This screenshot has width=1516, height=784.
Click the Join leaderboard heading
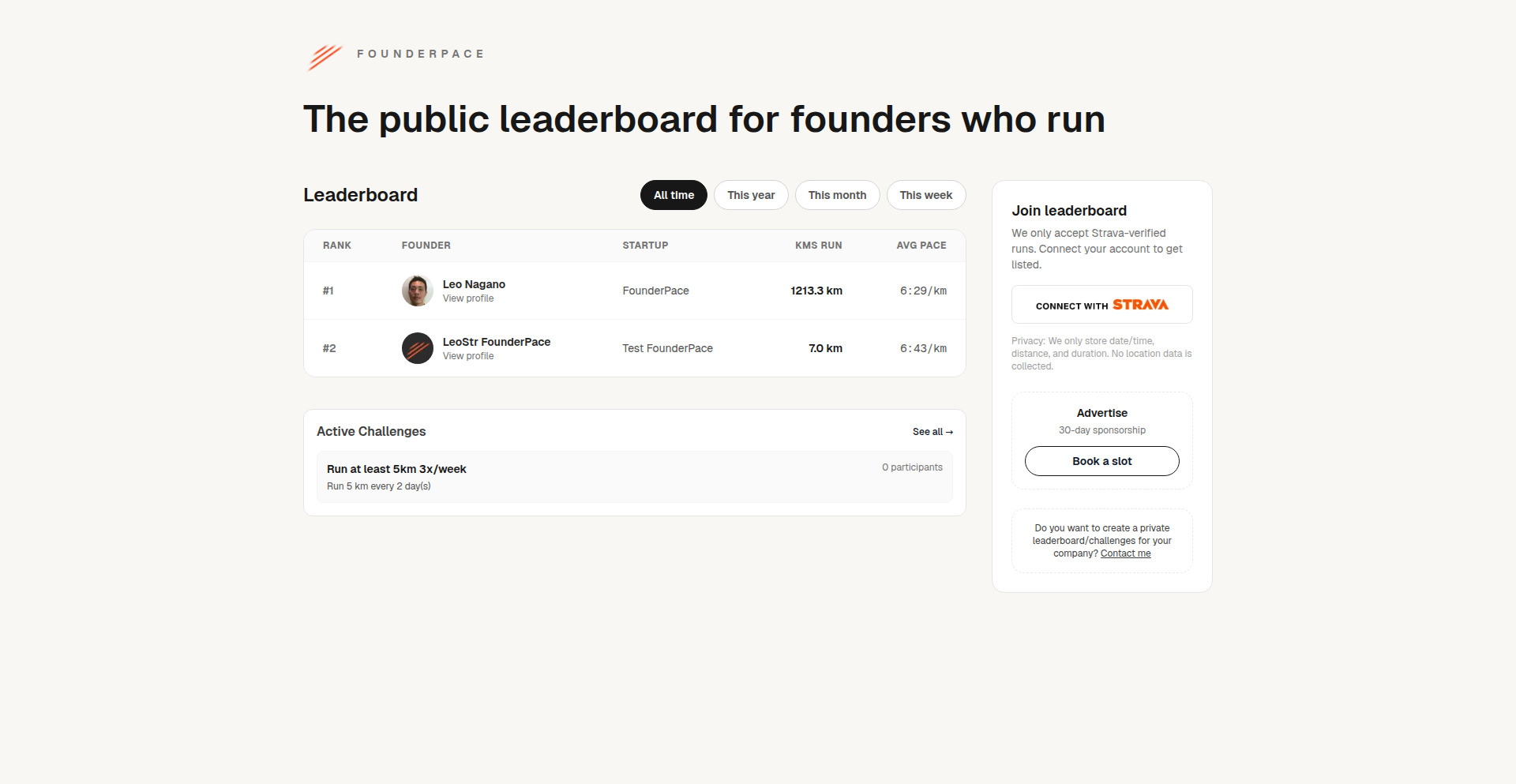click(x=1068, y=211)
